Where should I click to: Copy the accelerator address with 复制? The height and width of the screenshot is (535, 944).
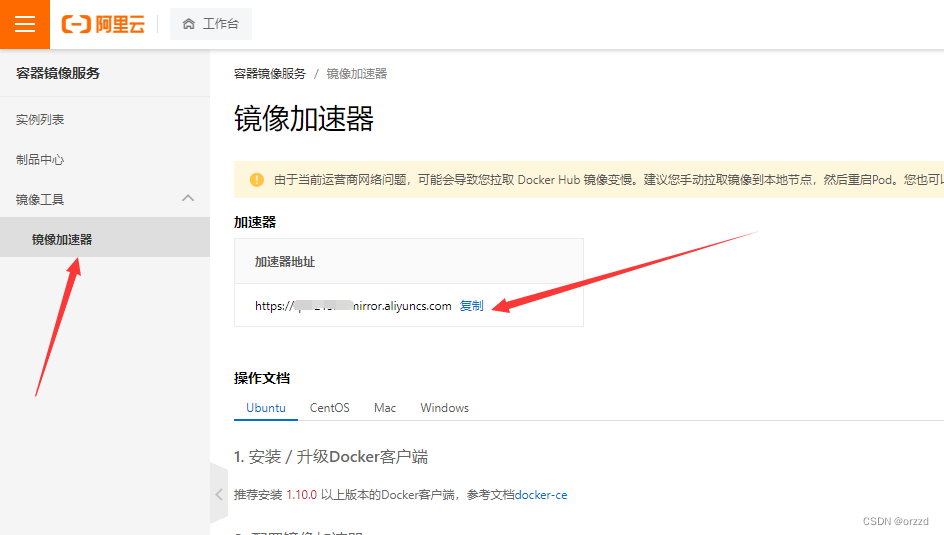471,306
